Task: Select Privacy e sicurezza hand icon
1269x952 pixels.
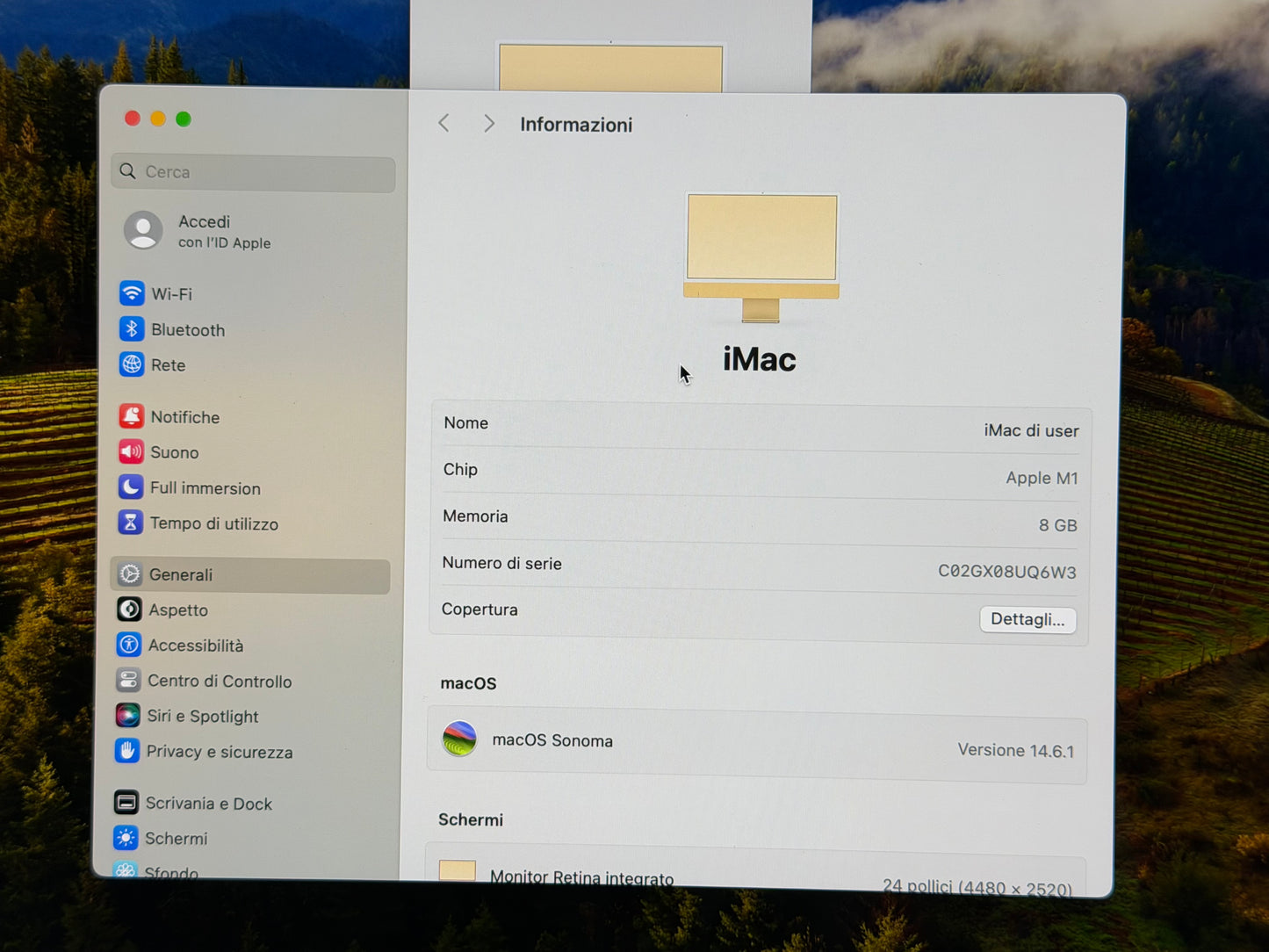Action: click(x=127, y=751)
